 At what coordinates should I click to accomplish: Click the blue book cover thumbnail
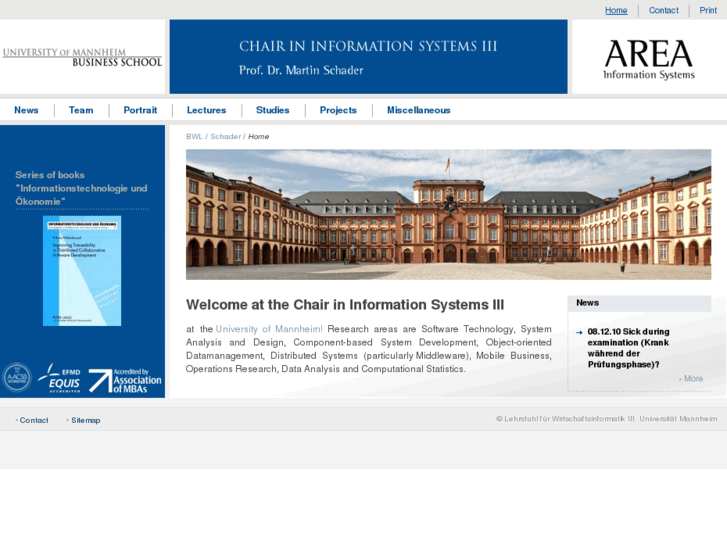point(82,271)
